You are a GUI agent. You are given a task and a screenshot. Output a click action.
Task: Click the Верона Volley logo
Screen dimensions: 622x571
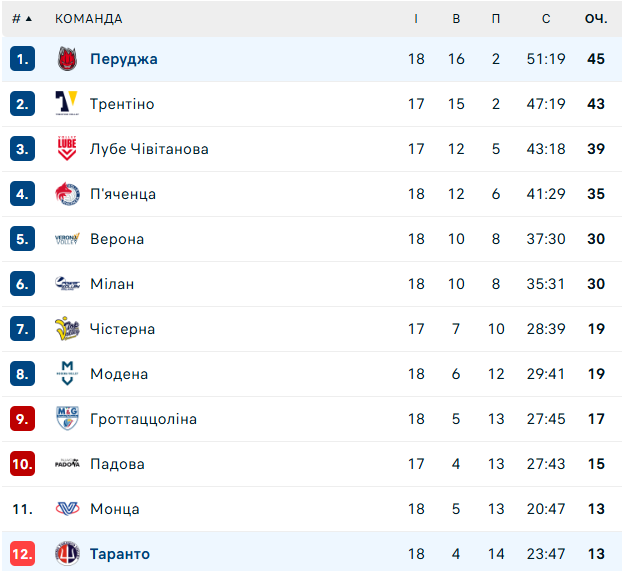pos(67,239)
